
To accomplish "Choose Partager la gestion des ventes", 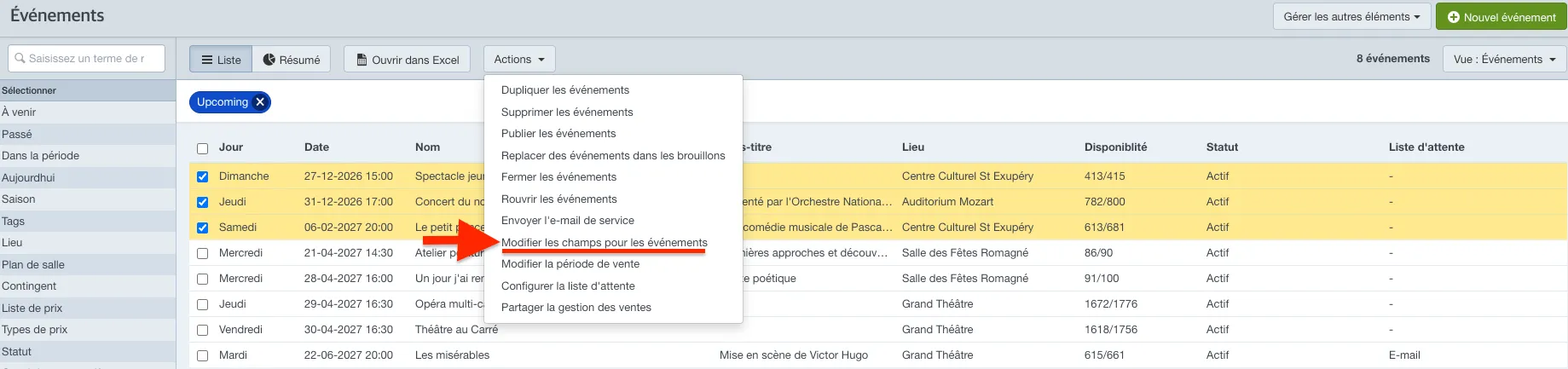I will point(576,307).
